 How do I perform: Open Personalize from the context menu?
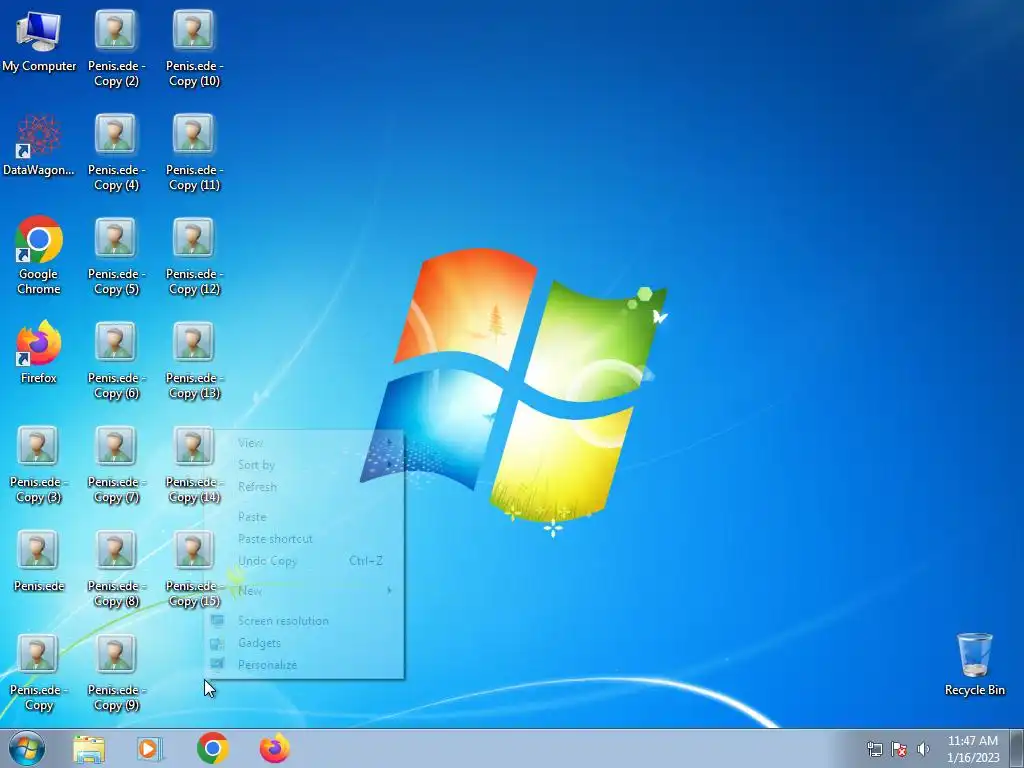pos(304,665)
